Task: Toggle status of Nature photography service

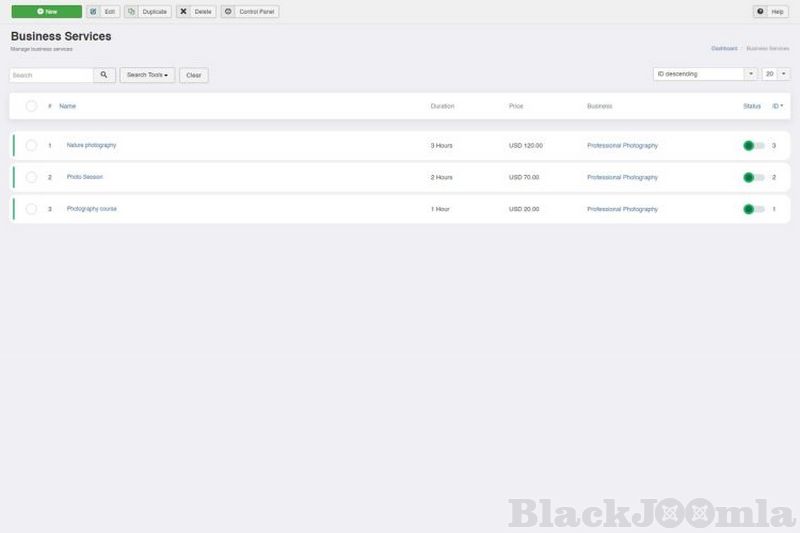Action: [753, 146]
